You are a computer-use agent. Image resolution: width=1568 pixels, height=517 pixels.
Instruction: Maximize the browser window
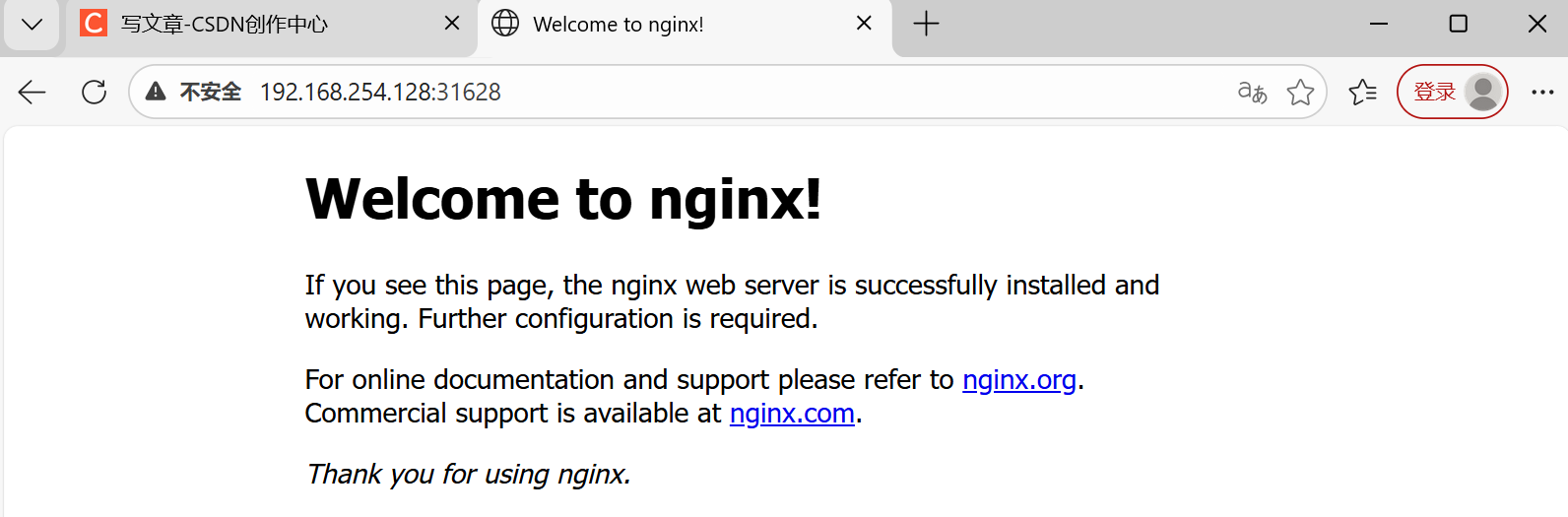point(1459,24)
